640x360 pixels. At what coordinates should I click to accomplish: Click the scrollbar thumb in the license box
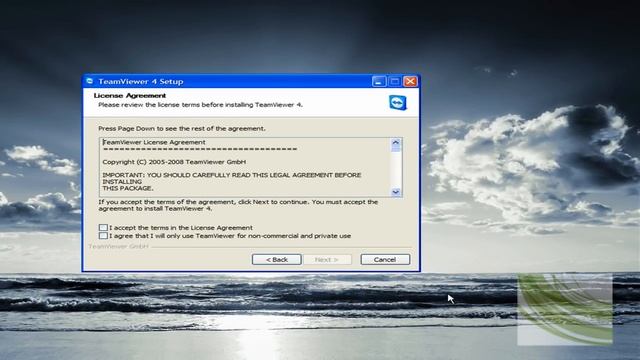click(395, 149)
